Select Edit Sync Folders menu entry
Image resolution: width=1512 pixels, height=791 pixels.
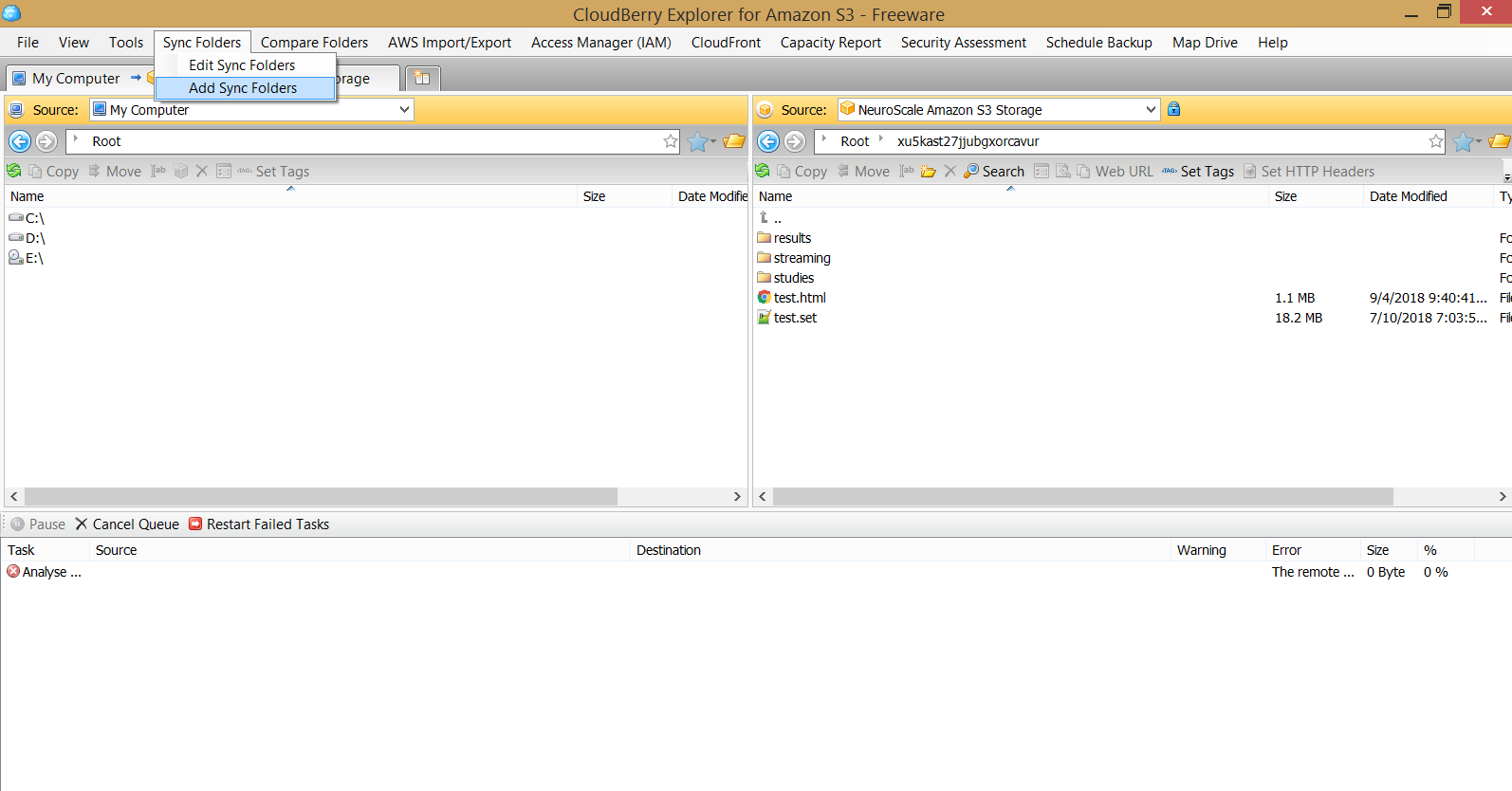(245, 65)
